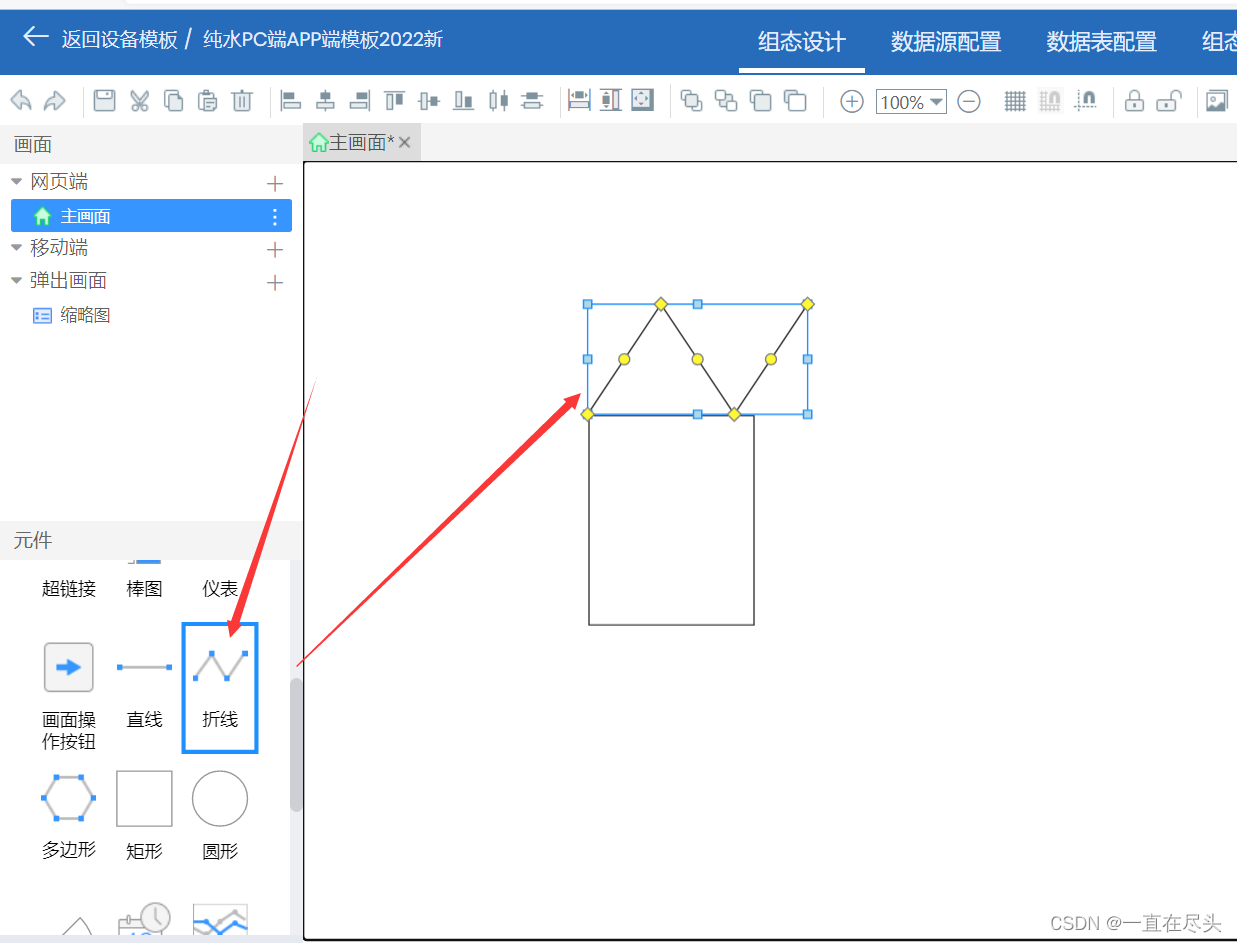Switch to the 数据表配置 tab
The image size is (1237, 943).
click(x=1102, y=42)
